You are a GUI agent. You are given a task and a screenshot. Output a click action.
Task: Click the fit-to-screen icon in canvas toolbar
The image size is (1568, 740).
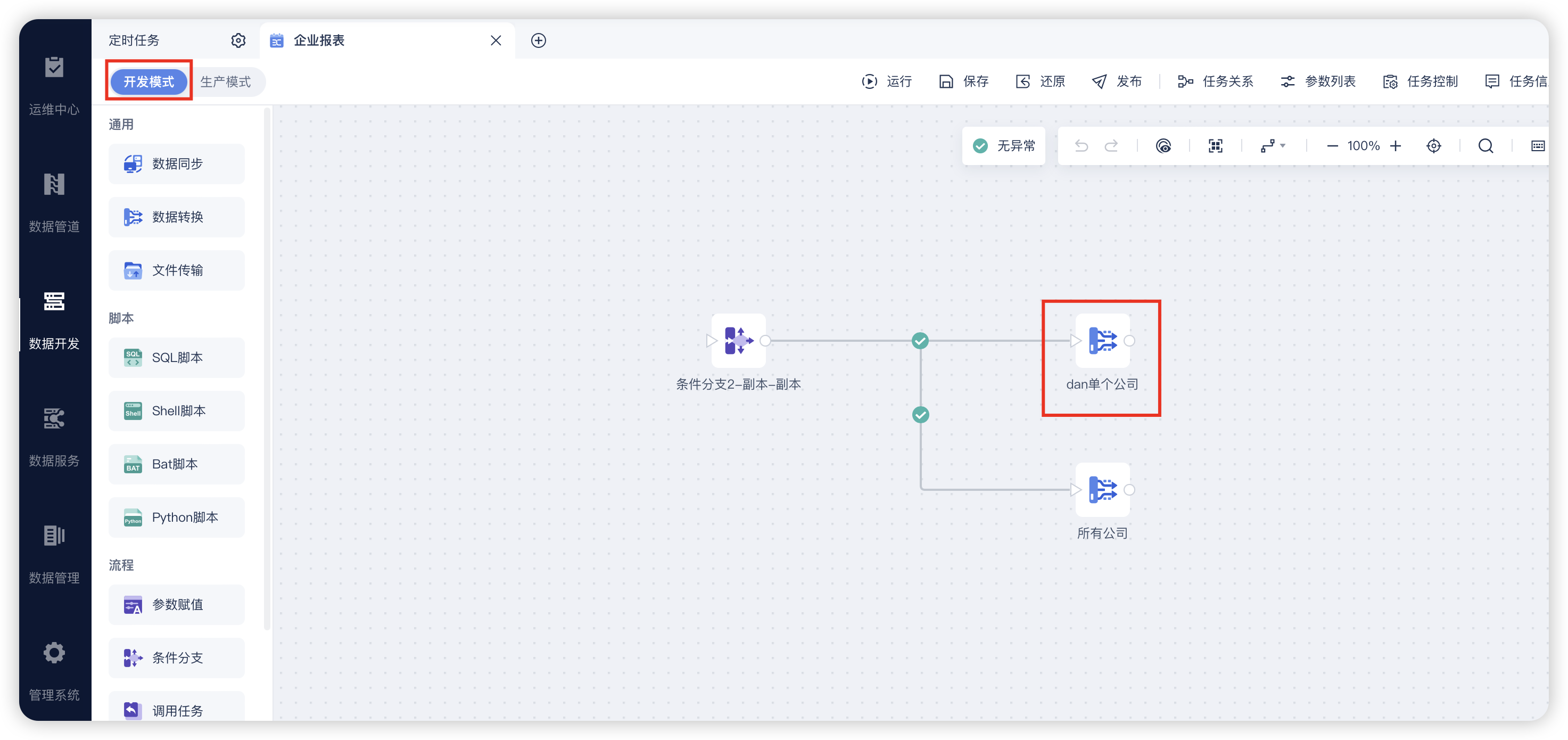pos(1215,145)
